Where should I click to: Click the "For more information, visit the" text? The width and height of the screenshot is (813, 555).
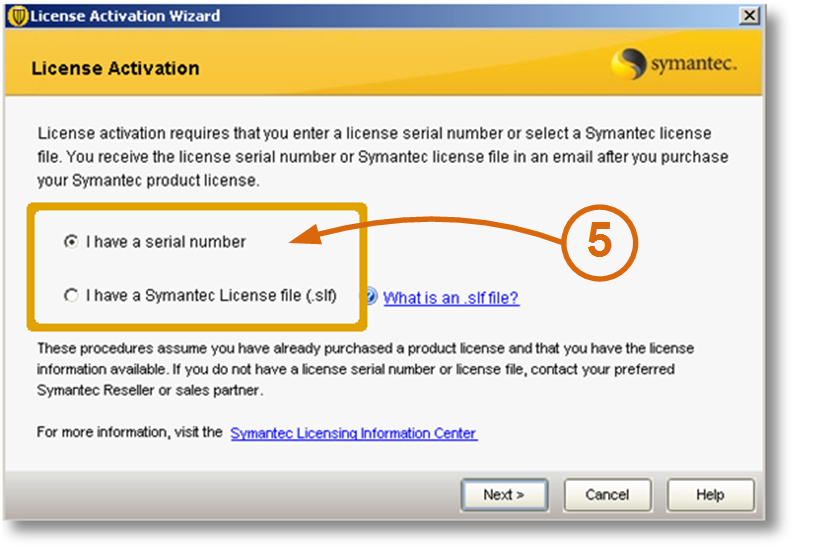pyautogui.click(x=130, y=433)
